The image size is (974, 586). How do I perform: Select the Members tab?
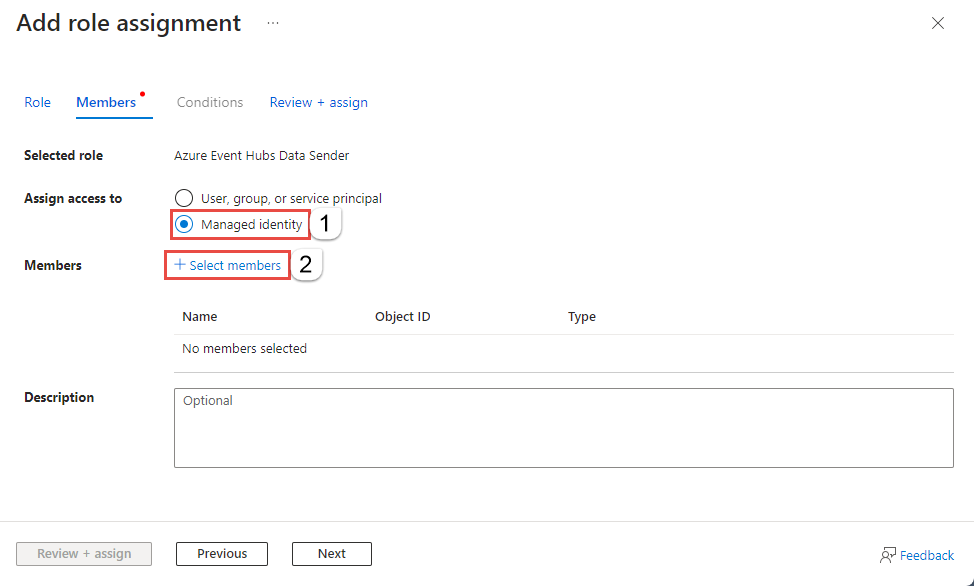coord(106,102)
